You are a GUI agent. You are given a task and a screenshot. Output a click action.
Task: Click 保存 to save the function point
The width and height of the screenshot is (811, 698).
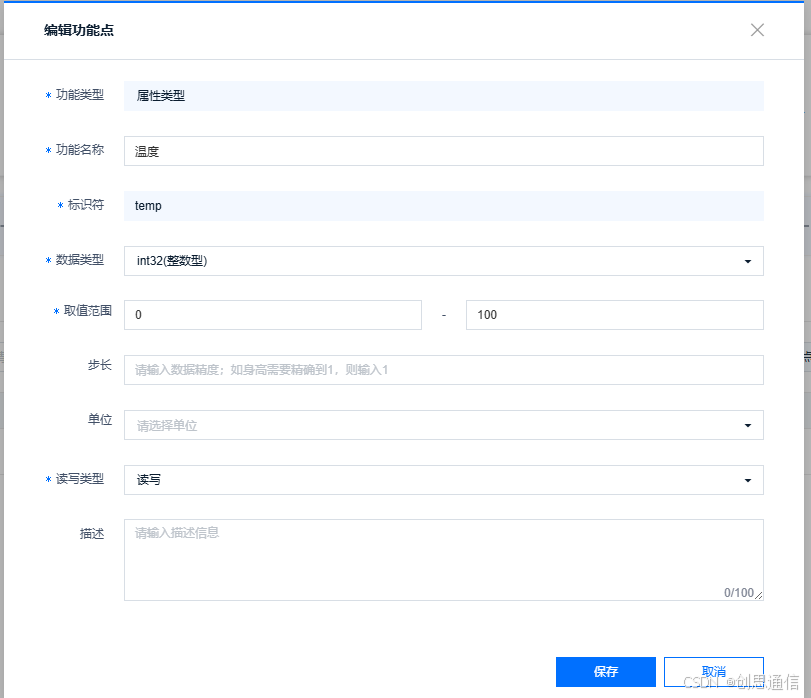605,671
